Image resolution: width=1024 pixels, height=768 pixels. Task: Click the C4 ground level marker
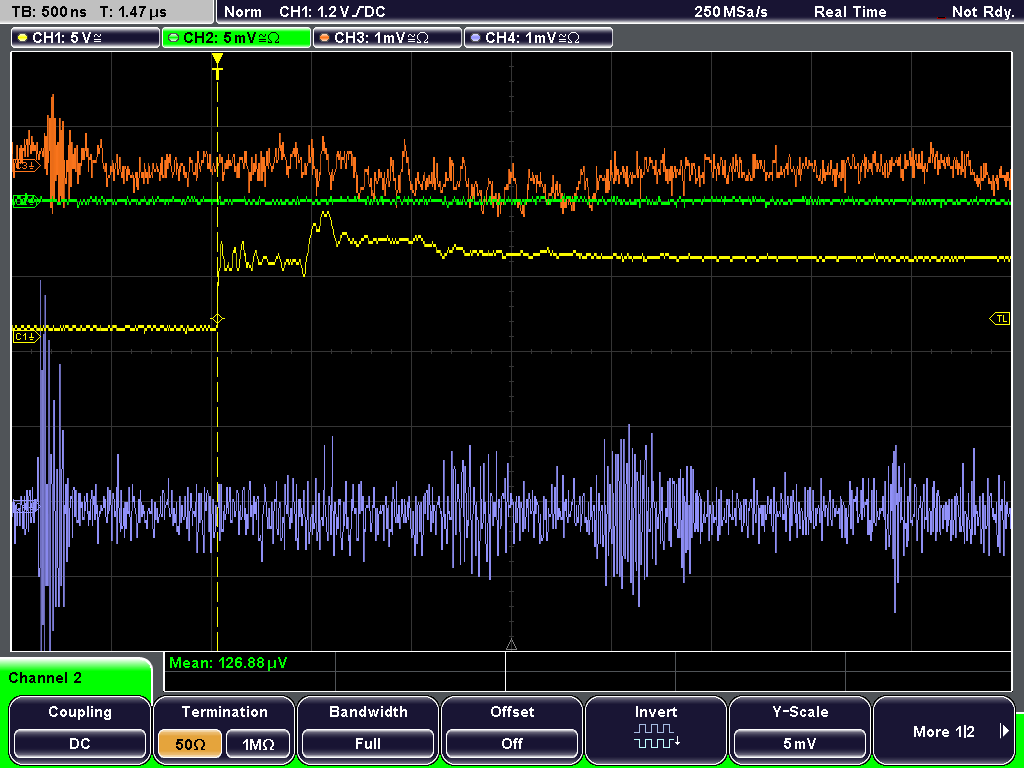click(x=26, y=506)
